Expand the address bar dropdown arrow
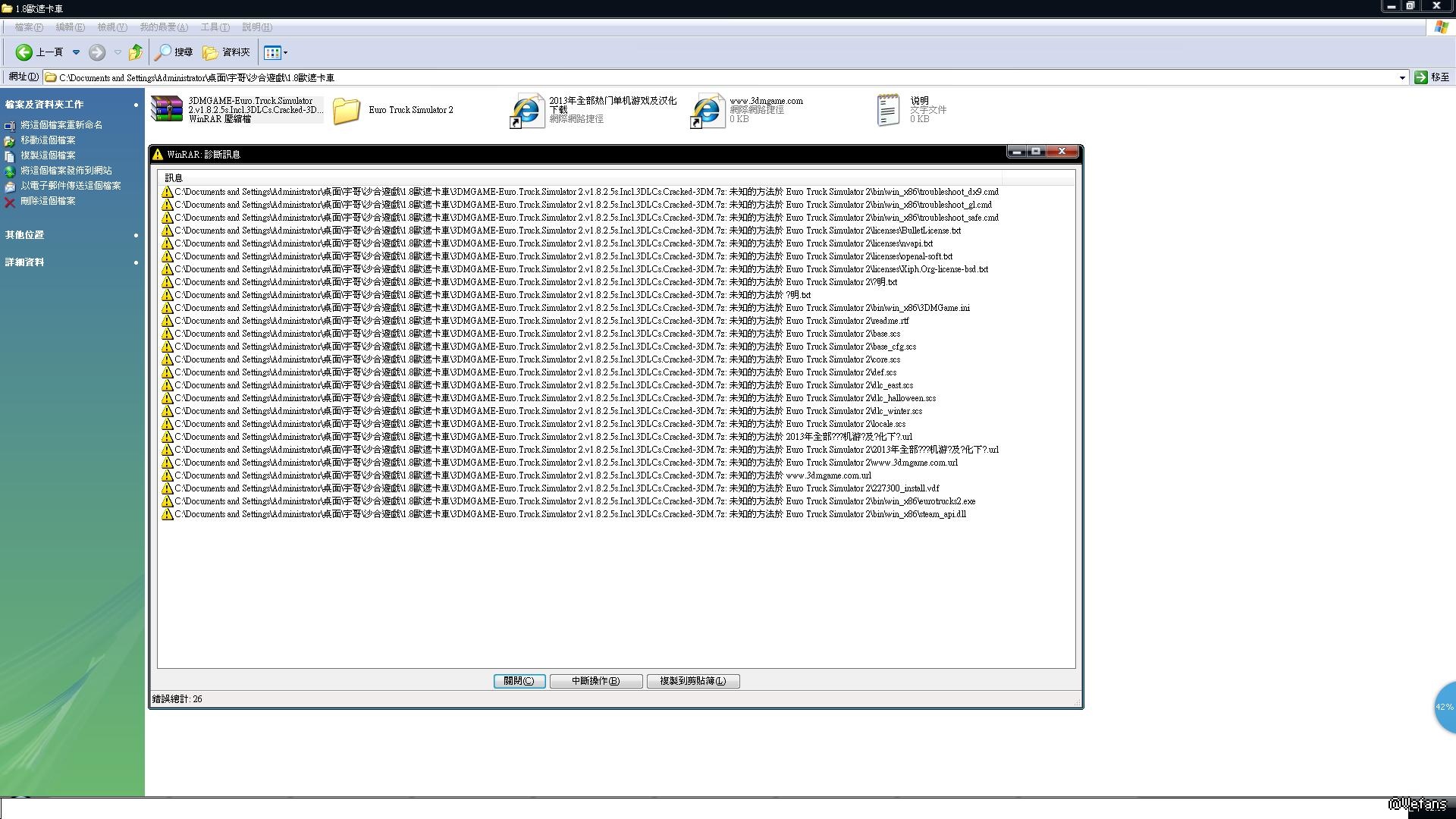The height and width of the screenshot is (819, 1456). tap(1402, 77)
